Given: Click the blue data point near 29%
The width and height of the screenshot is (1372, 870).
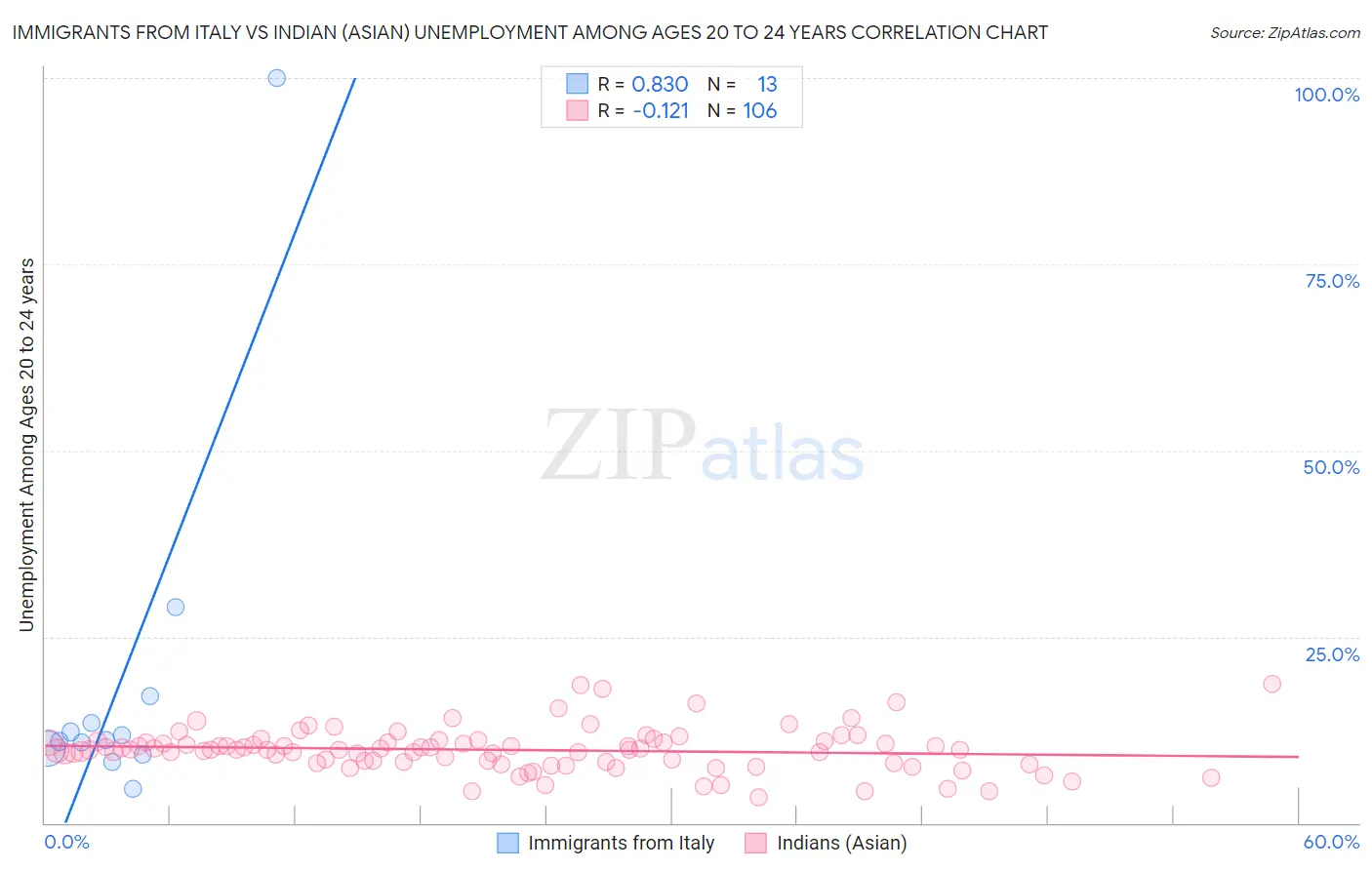Looking at the screenshot, I should point(176,607).
